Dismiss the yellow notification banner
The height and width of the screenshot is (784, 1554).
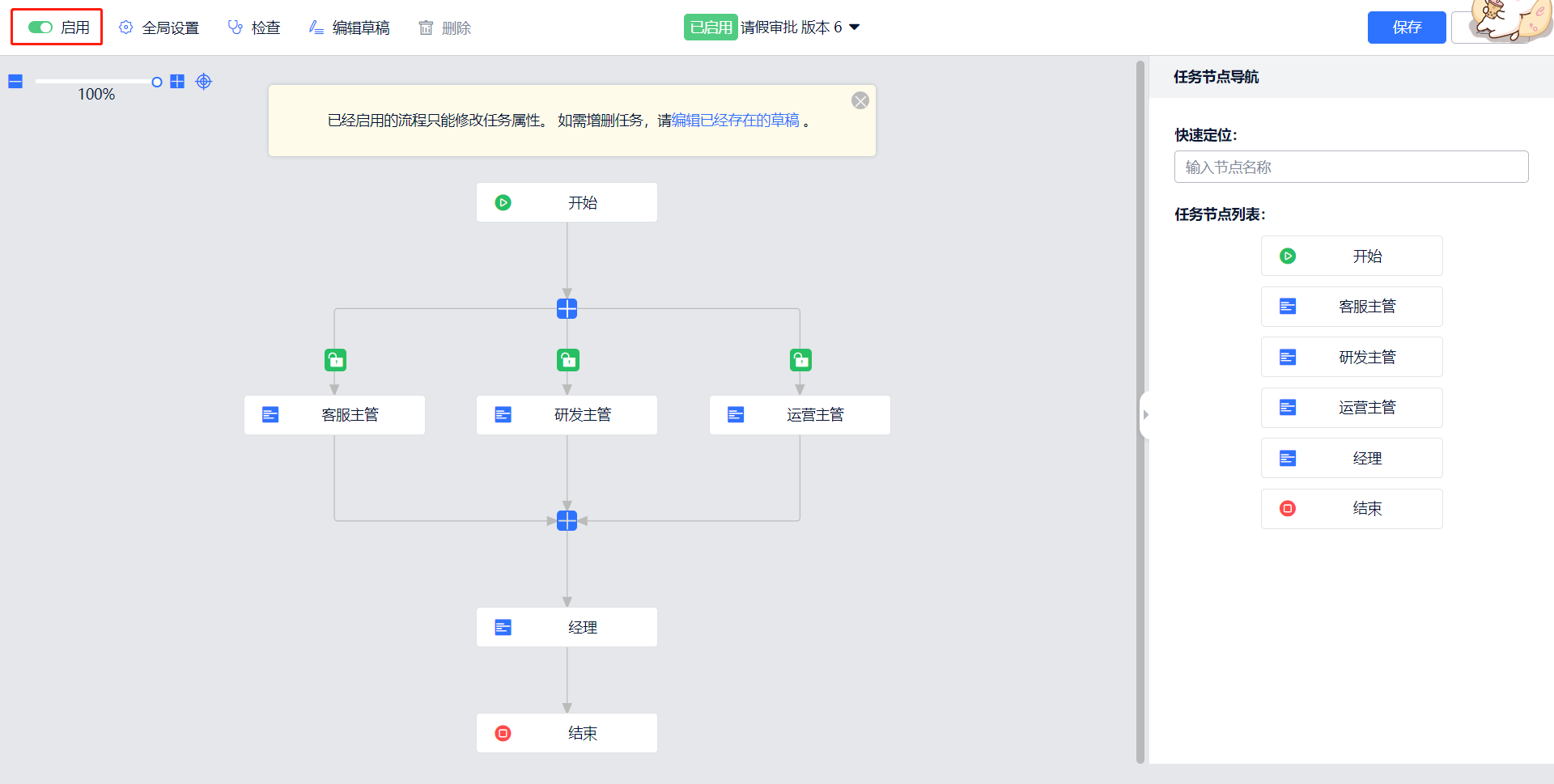click(860, 100)
